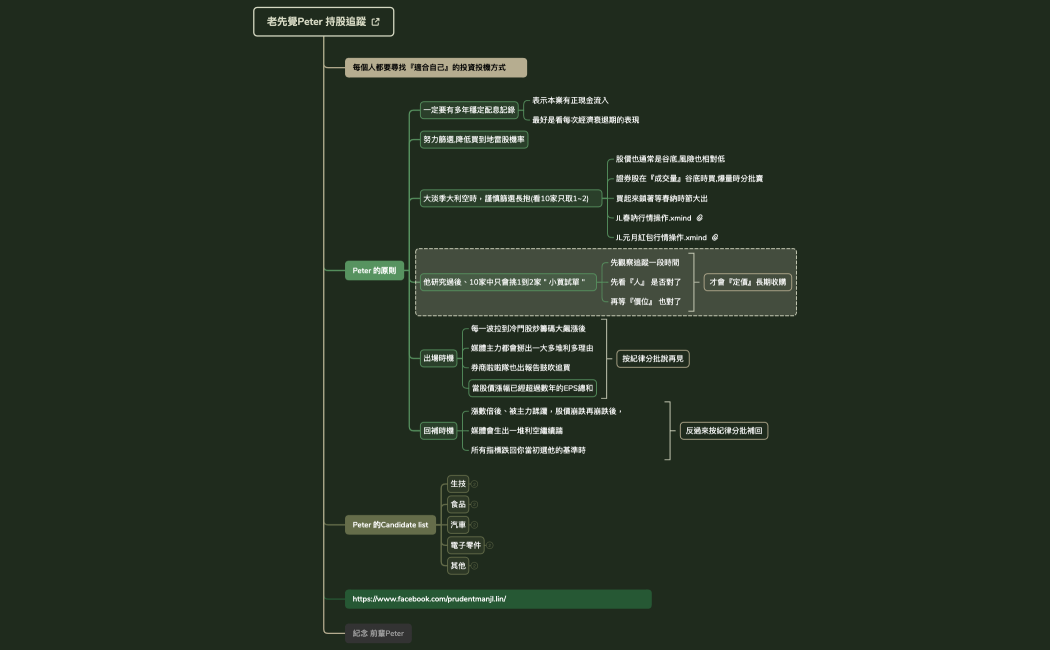Screen dimensions: 1050x650
Task: Expand the 食品 node's collapsed children
Action: click(x=474, y=504)
